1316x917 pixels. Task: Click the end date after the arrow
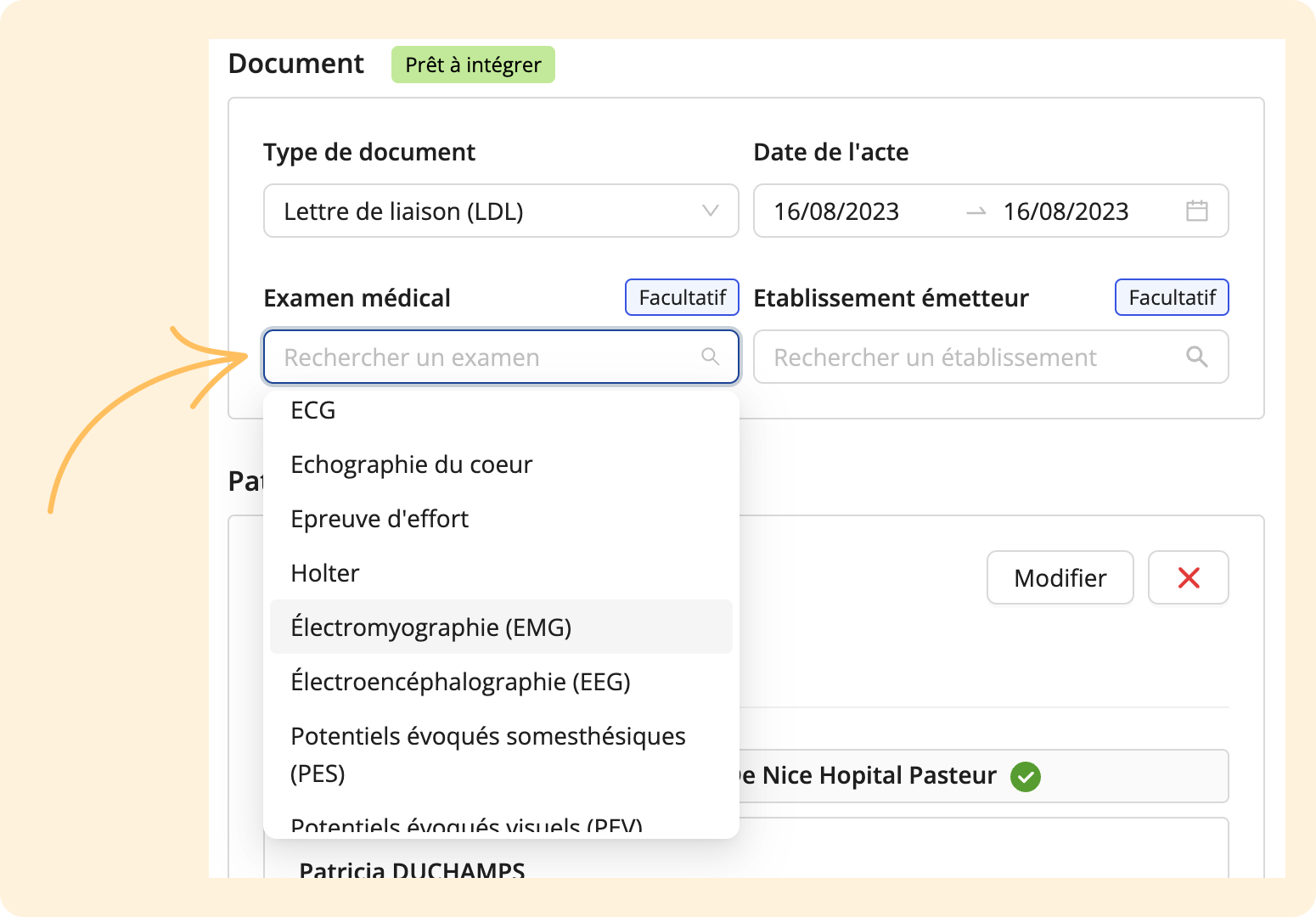(1066, 211)
